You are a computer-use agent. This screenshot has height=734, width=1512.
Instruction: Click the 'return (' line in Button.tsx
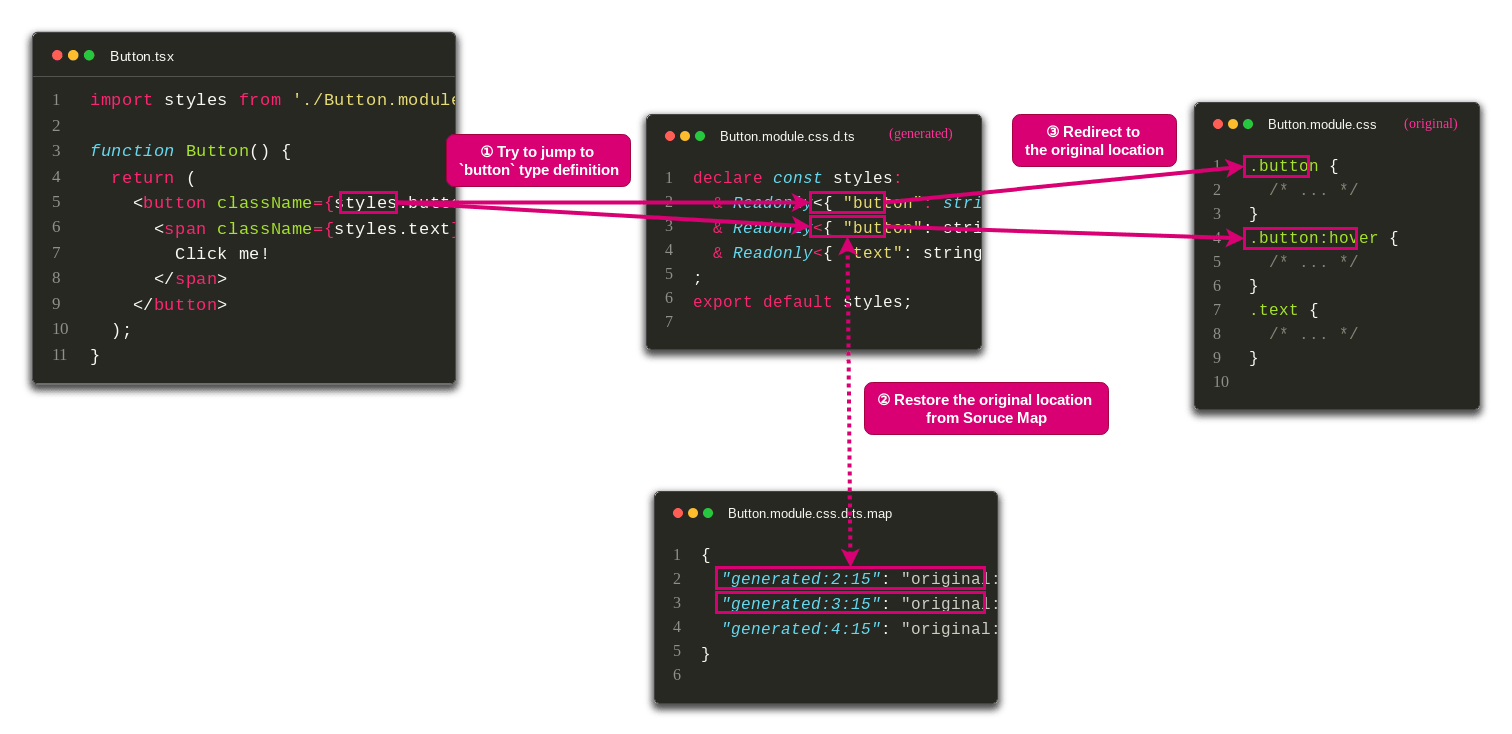pyautogui.click(x=154, y=177)
